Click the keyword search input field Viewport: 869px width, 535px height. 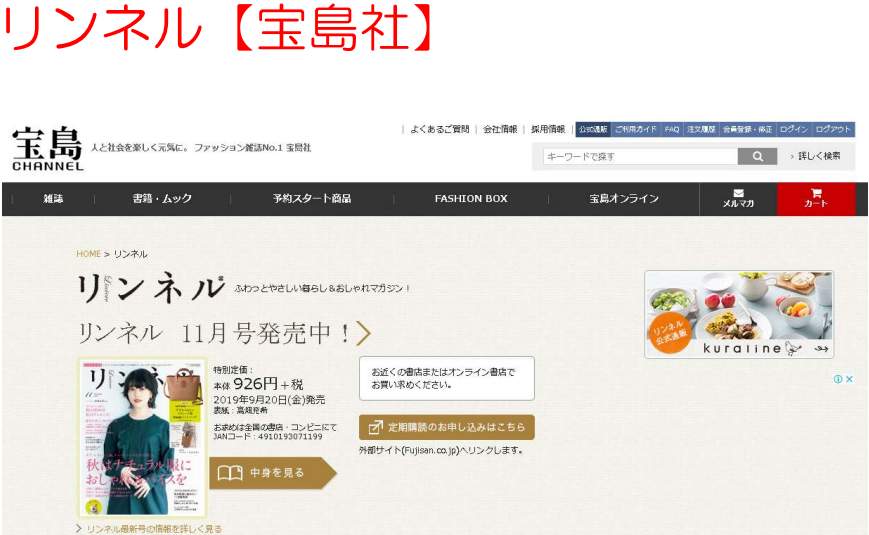click(x=640, y=156)
